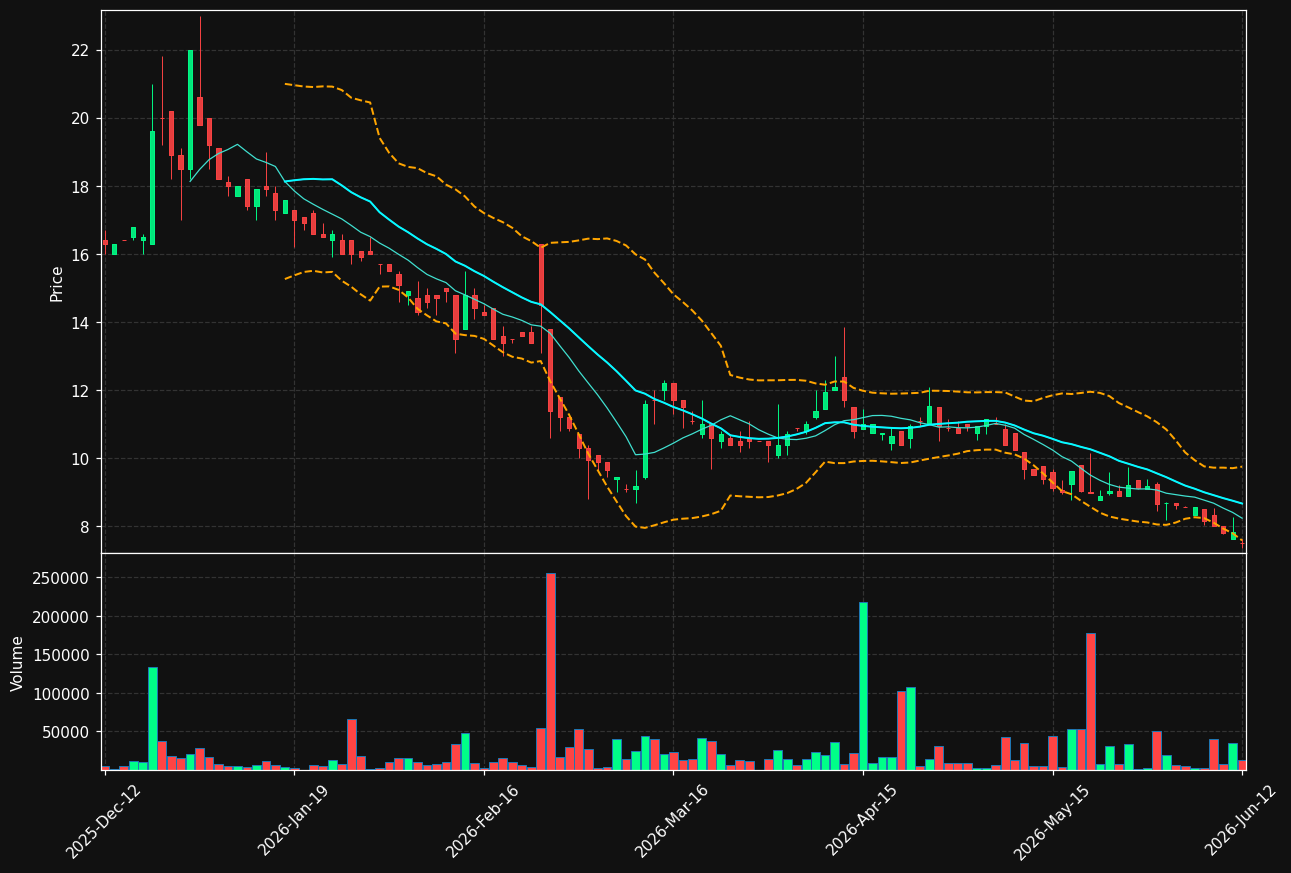Click the date label 2026-Jun-12
This screenshot has height=873, width=1291.
tap(1241, 821)
